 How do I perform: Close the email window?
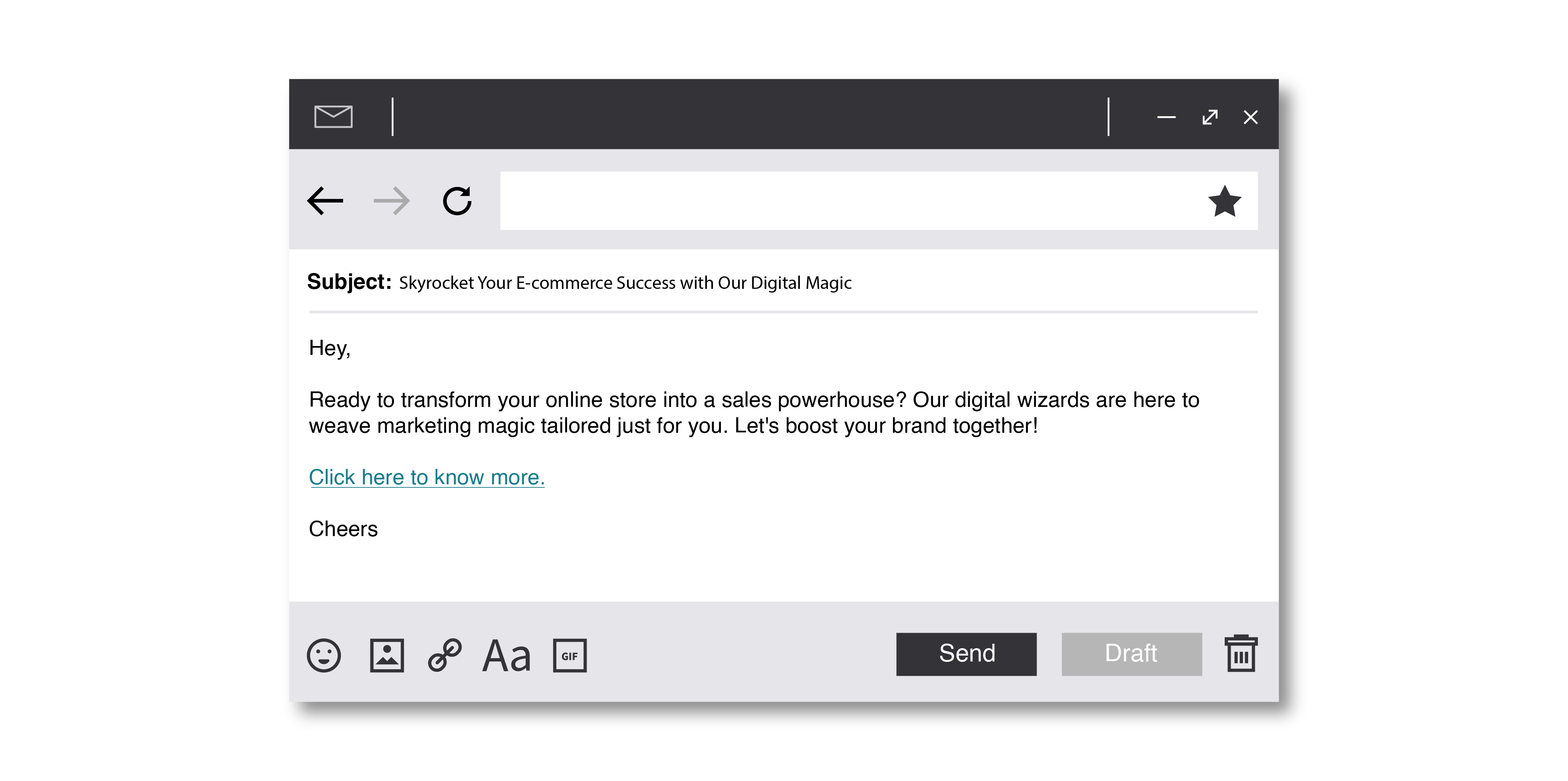(1250, 117)
